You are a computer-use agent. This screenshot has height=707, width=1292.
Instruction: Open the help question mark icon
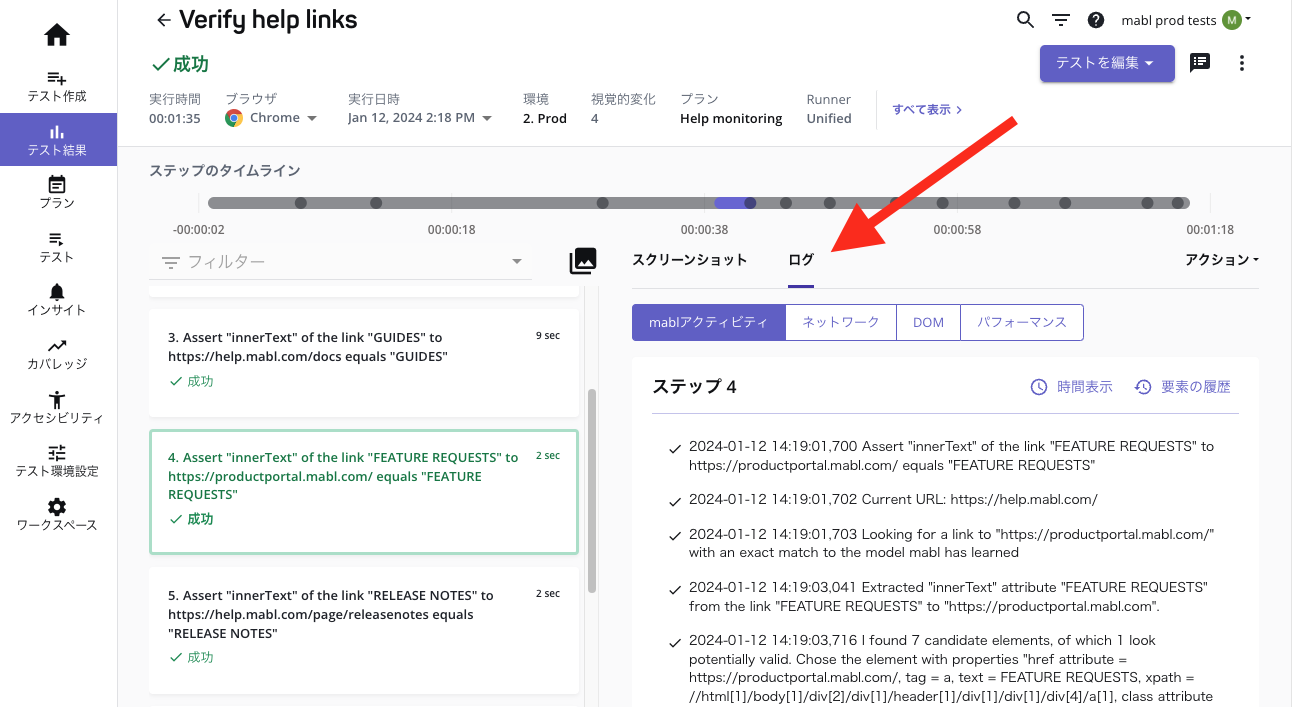(x=1096, y=20)
